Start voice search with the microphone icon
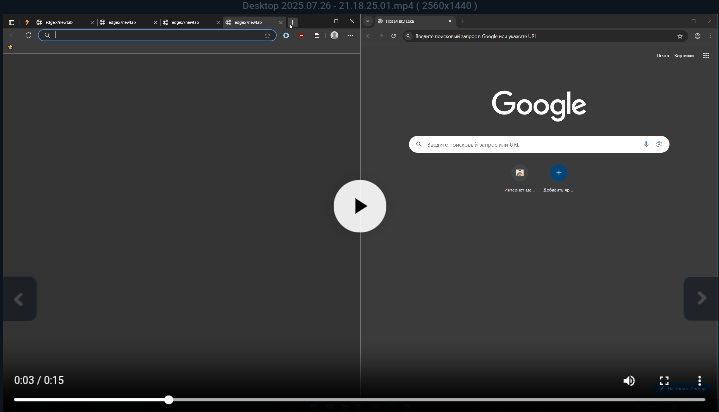The height and width of the screenshot is (412, 719). 646,144
